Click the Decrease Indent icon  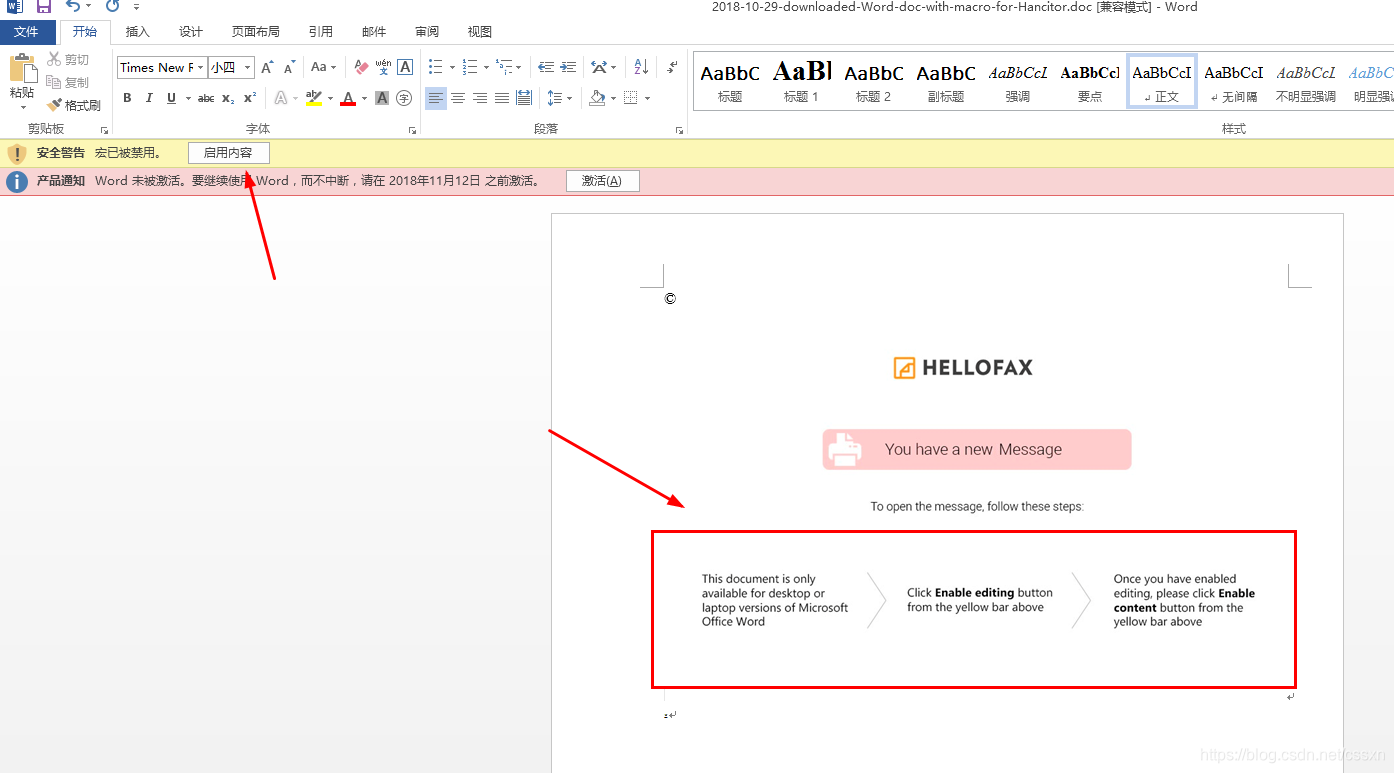point(546,68)
